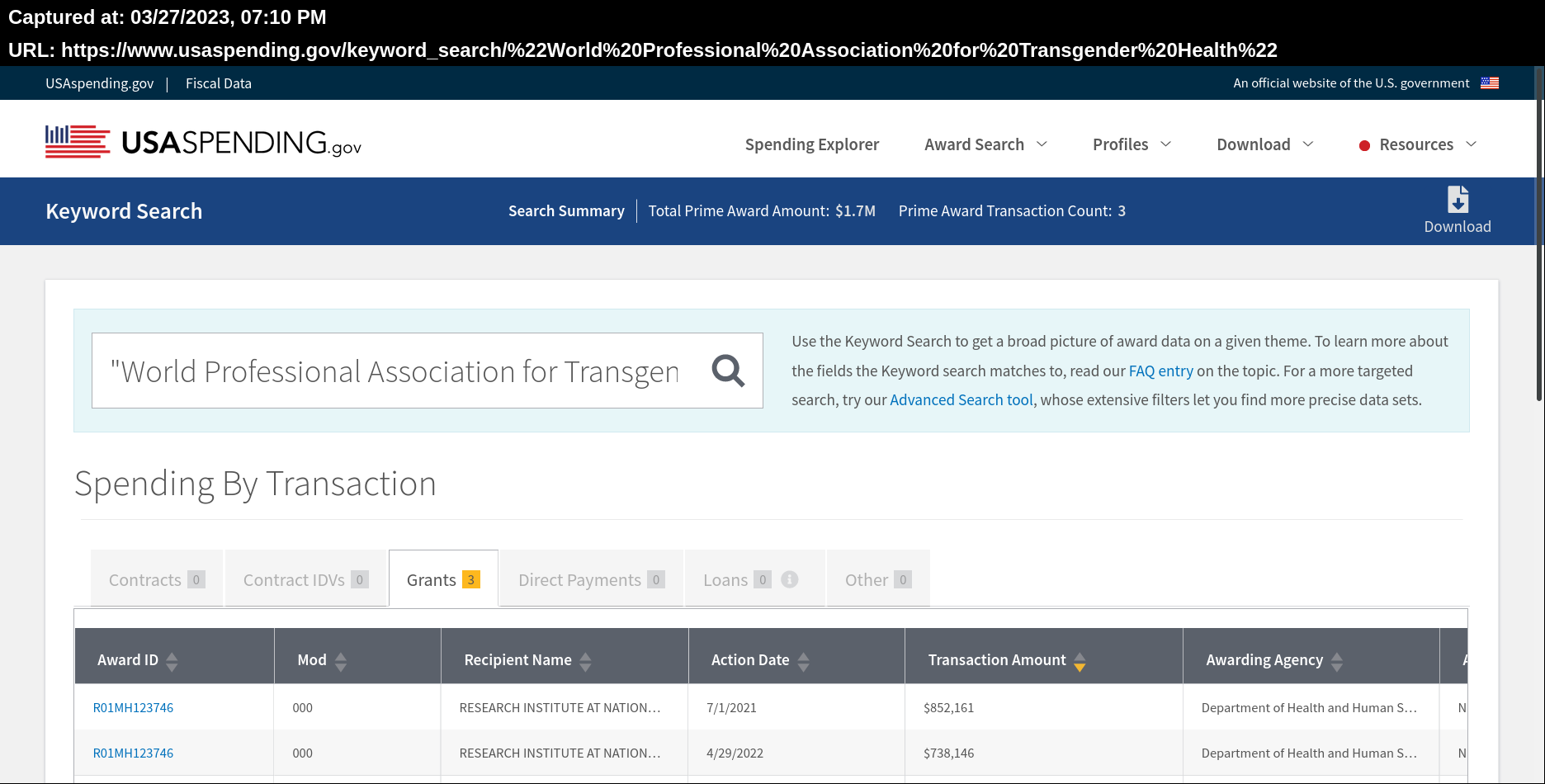1545x784 pixels.
Task: Click Total Prime Award Amount summary
Action: pyautogui.click(x=762, y=211)
